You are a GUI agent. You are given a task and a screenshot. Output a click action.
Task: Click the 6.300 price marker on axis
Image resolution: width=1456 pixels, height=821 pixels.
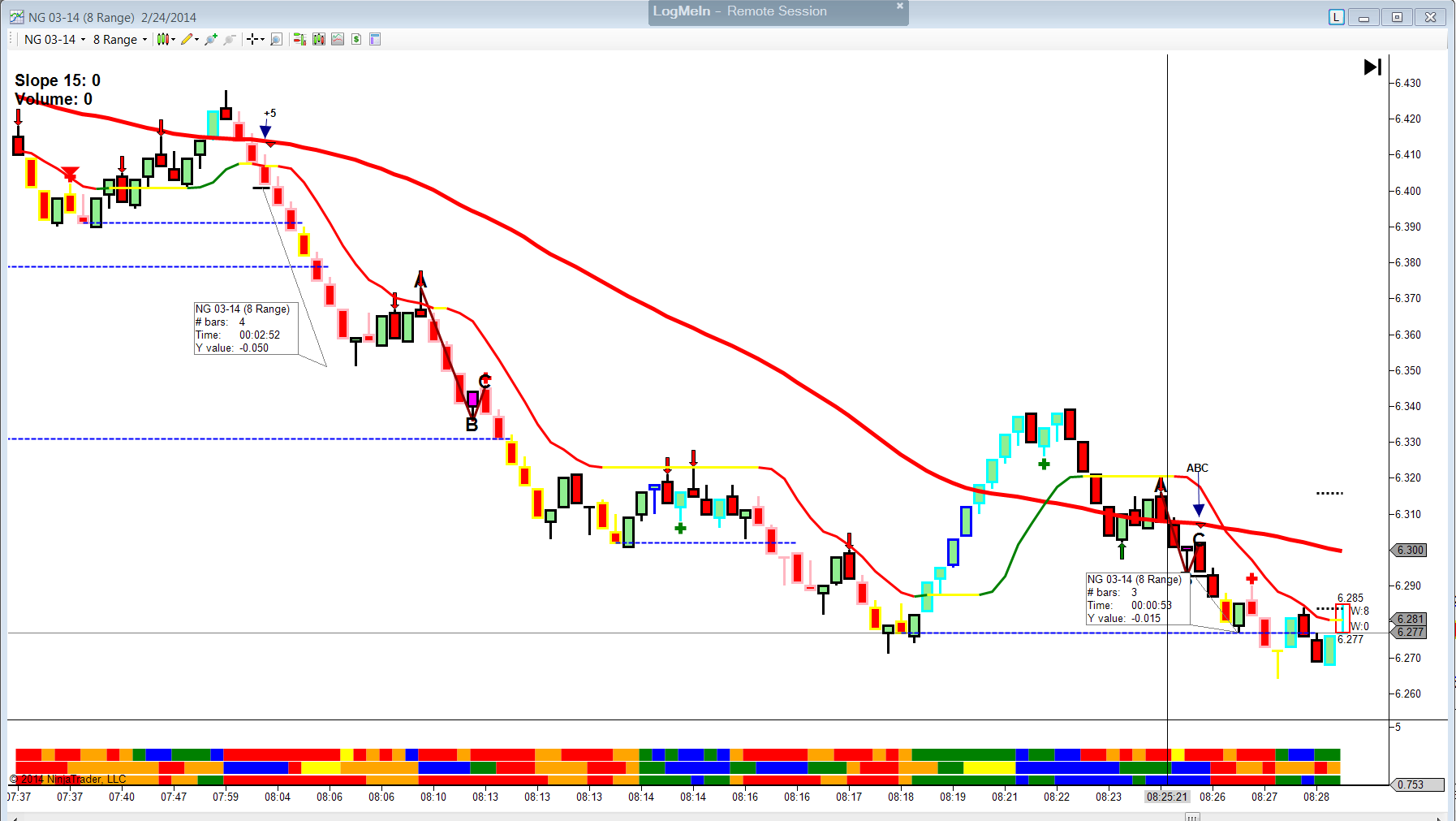1410,550
